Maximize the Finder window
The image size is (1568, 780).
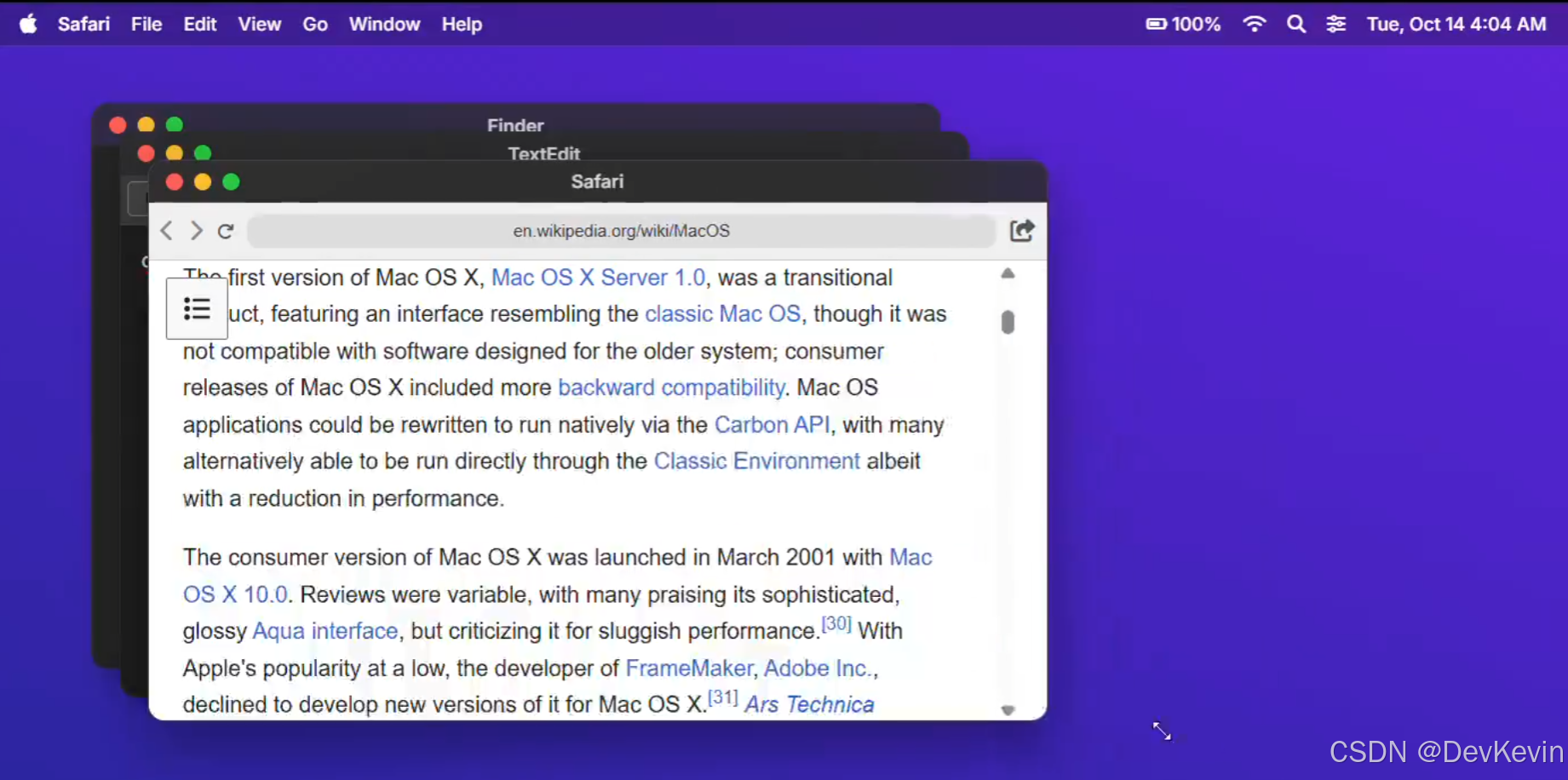tap(174, 125)
